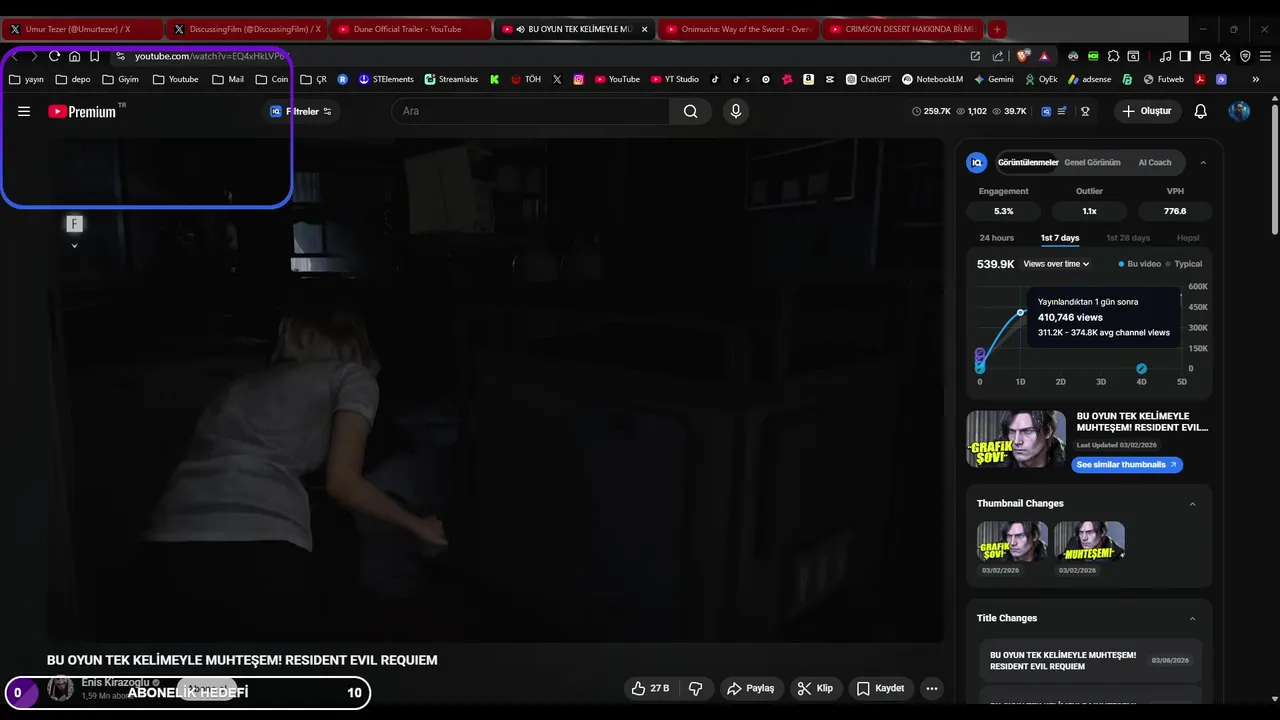Open the Views over time dropdown
The height and width of the screenshot is (720, 1280).
(1056, 264)
